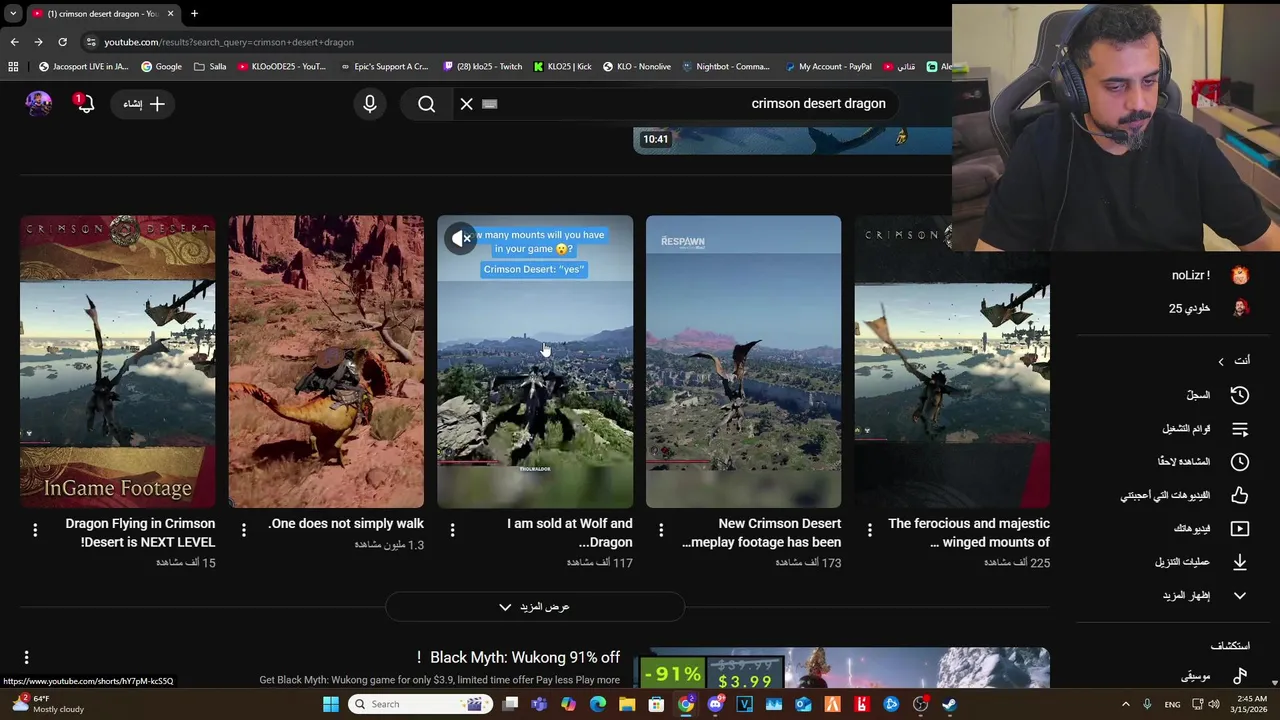Open the taskbar clock showing 2:45 AM
1280x720 pixels.
pos(1250,704)
